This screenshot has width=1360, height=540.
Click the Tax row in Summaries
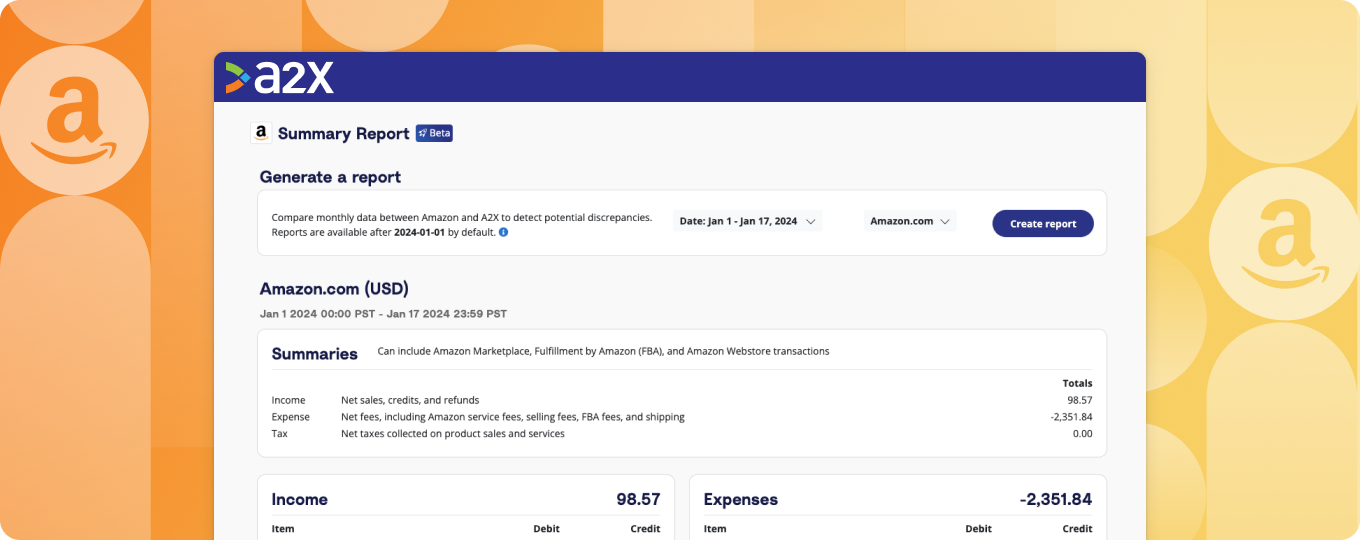(x=279, y=434)
